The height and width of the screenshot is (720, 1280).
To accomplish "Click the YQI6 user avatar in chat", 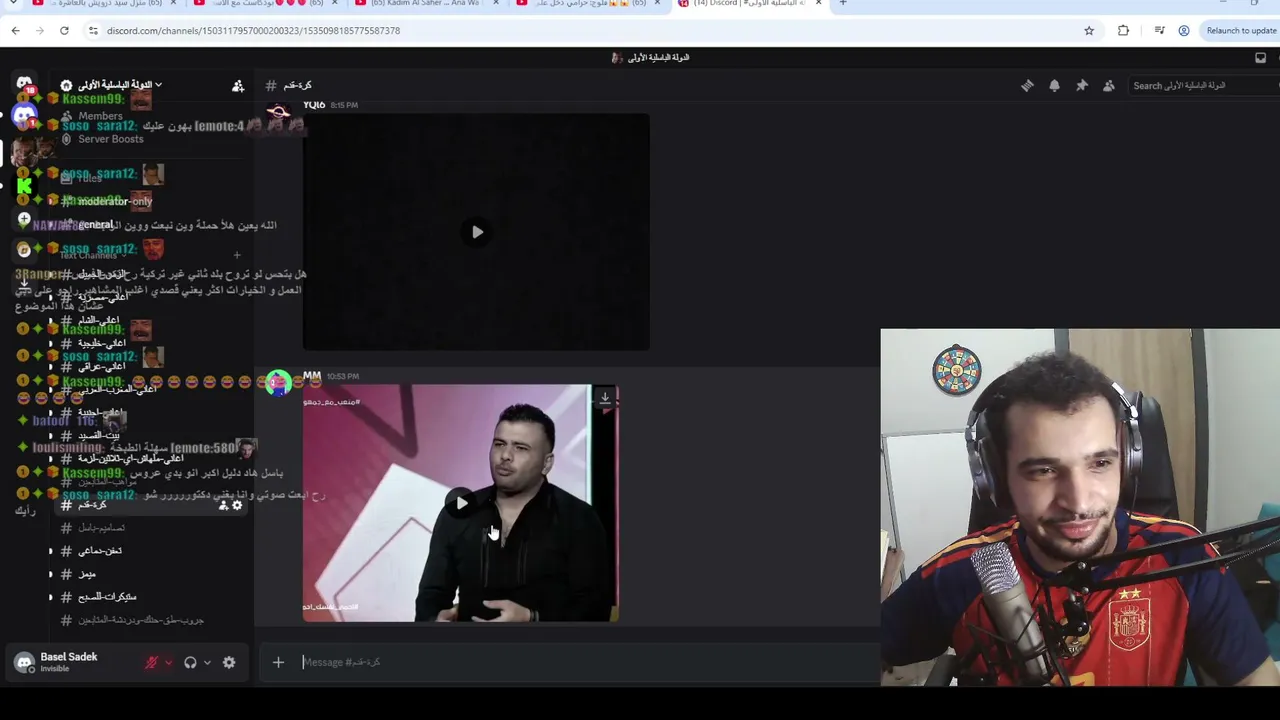I will tap(279, 114).
